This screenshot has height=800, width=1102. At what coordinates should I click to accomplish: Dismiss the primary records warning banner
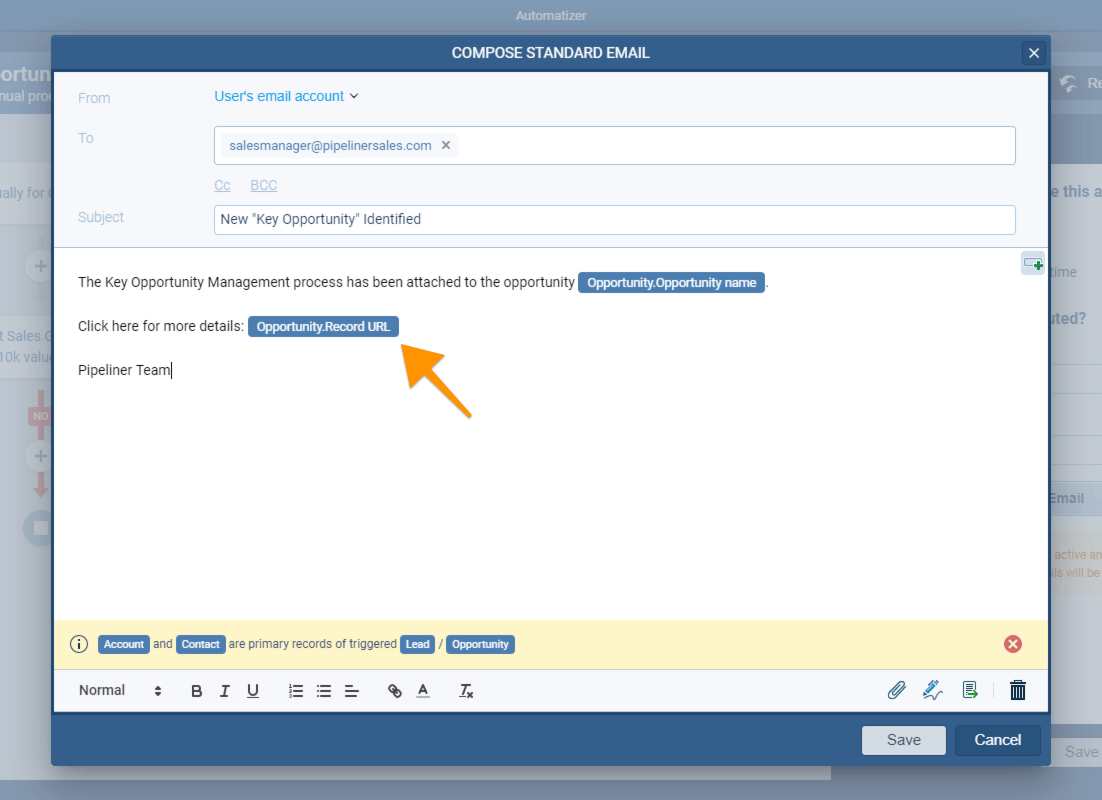click(x=1012, y=644)
